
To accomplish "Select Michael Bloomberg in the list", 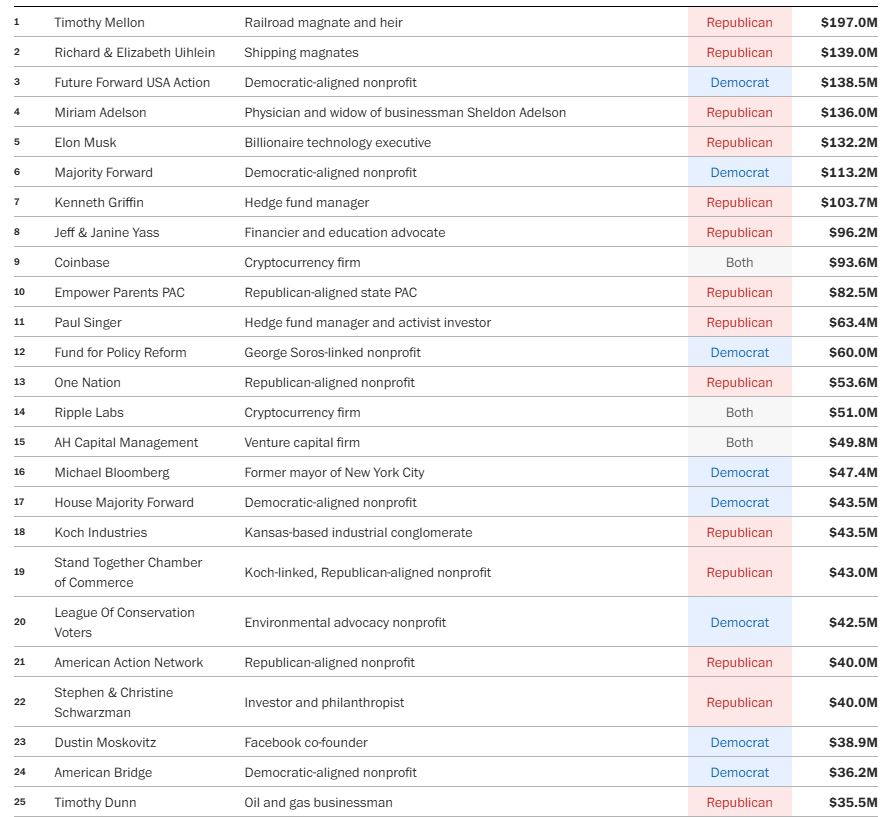I will (x=112, y=472).
